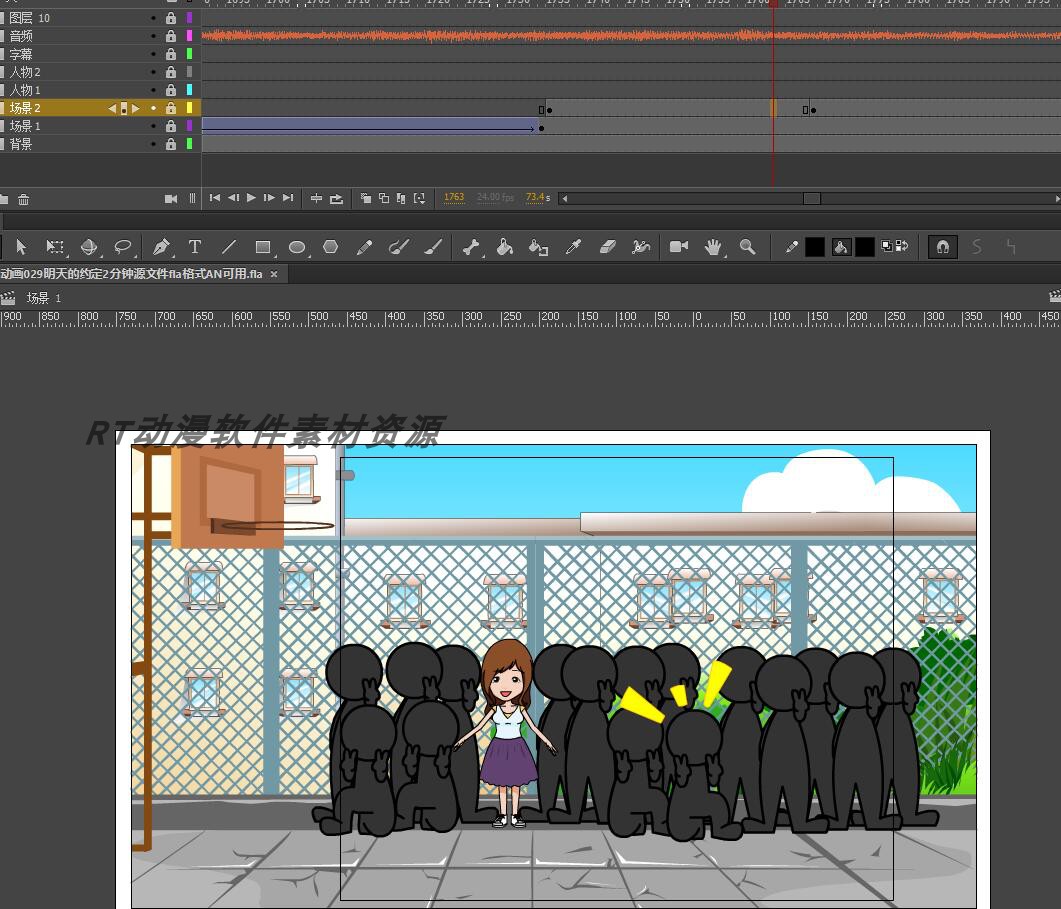Go to last frame
1061x909 pixels.
point(288,198)
